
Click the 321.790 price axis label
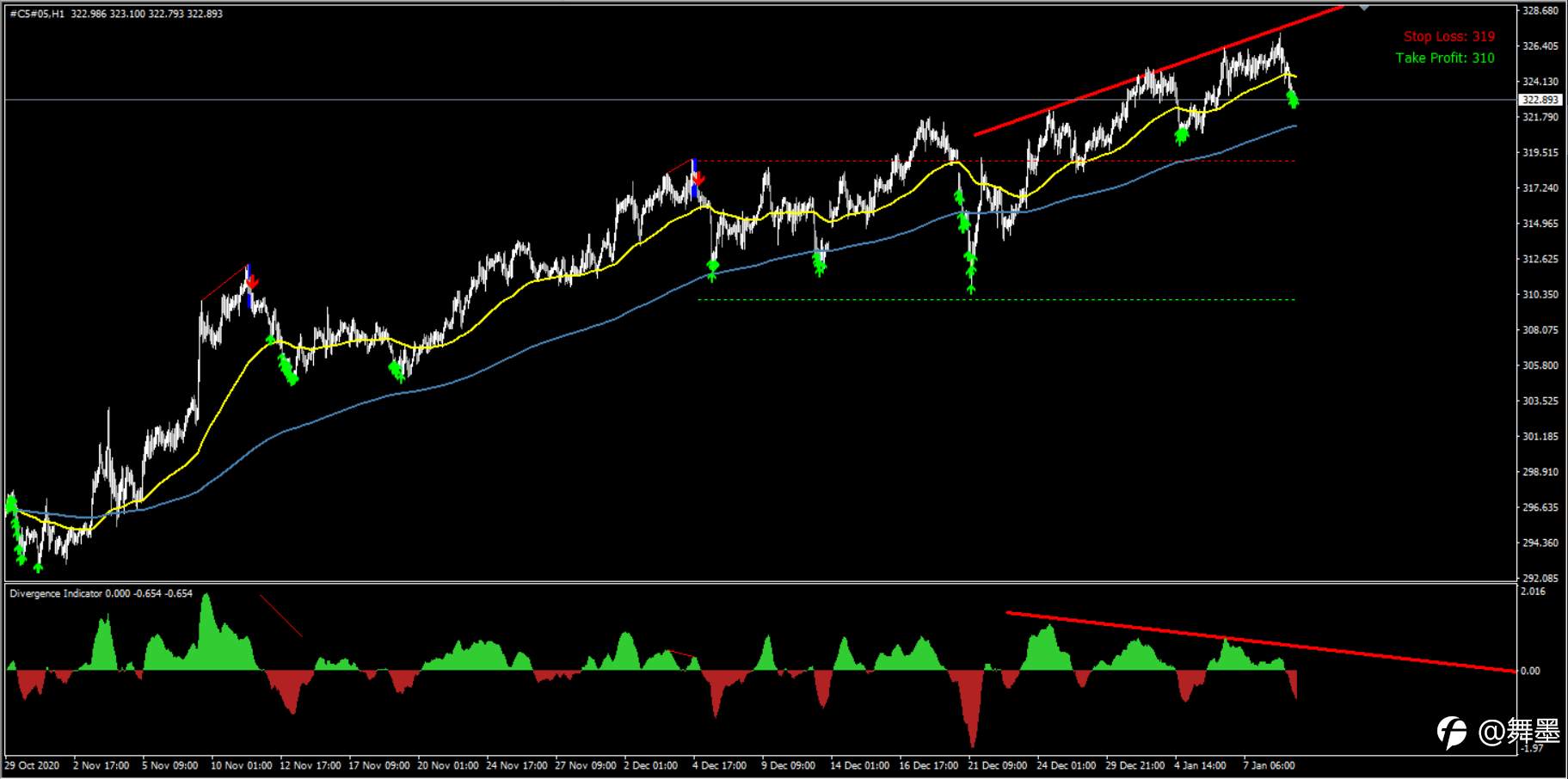coord(1540,117)
